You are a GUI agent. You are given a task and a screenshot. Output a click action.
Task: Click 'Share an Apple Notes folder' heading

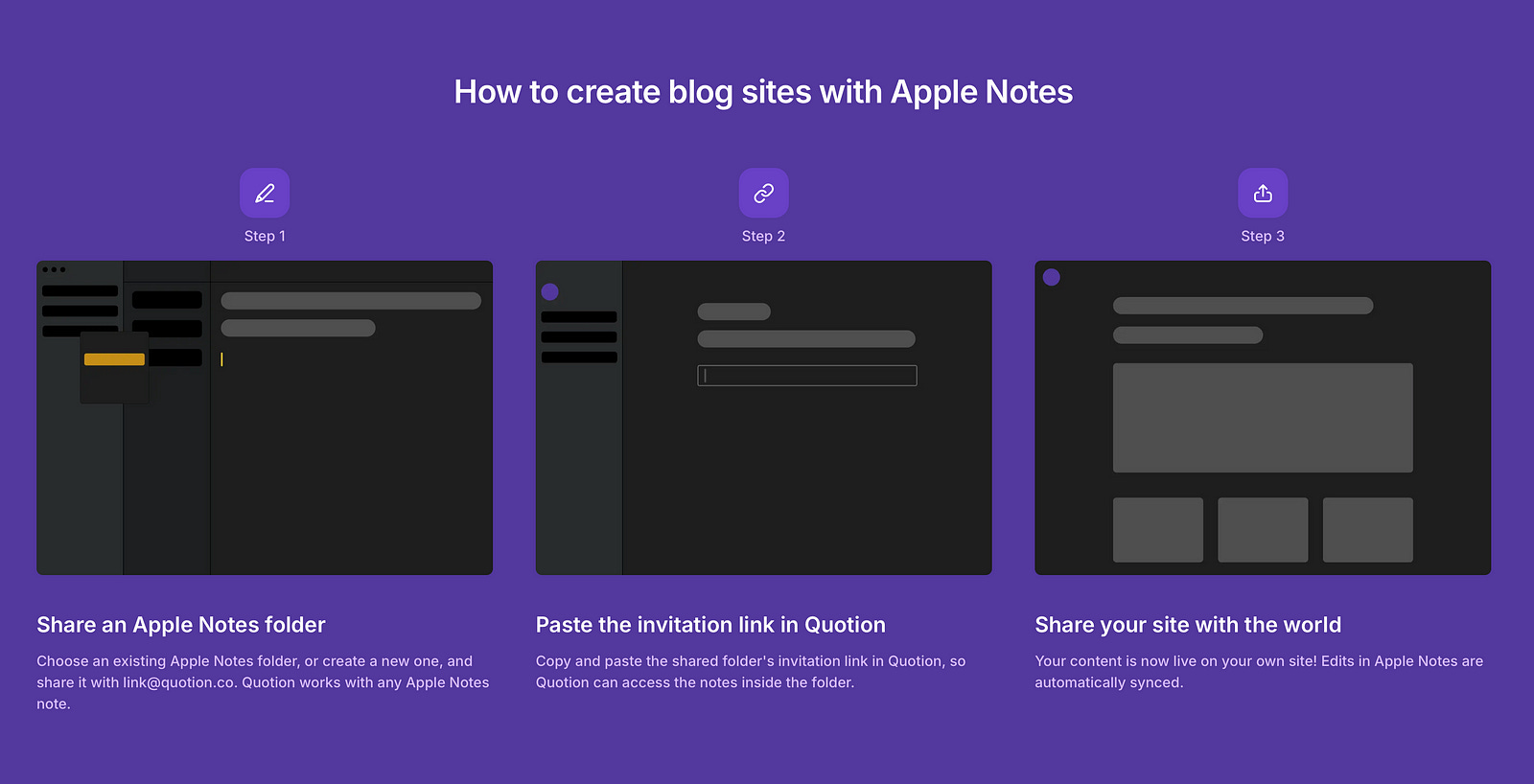181,625
